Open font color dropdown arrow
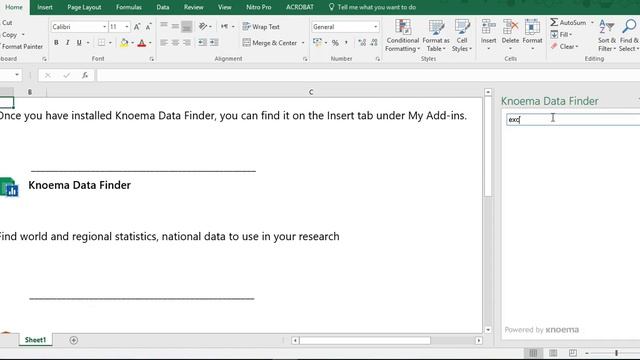 point(150,43)
